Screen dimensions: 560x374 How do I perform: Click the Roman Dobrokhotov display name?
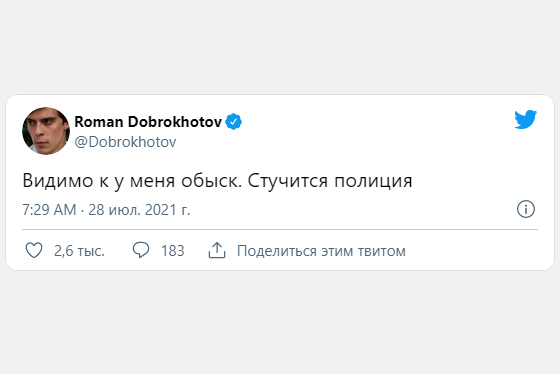[148, 122]
